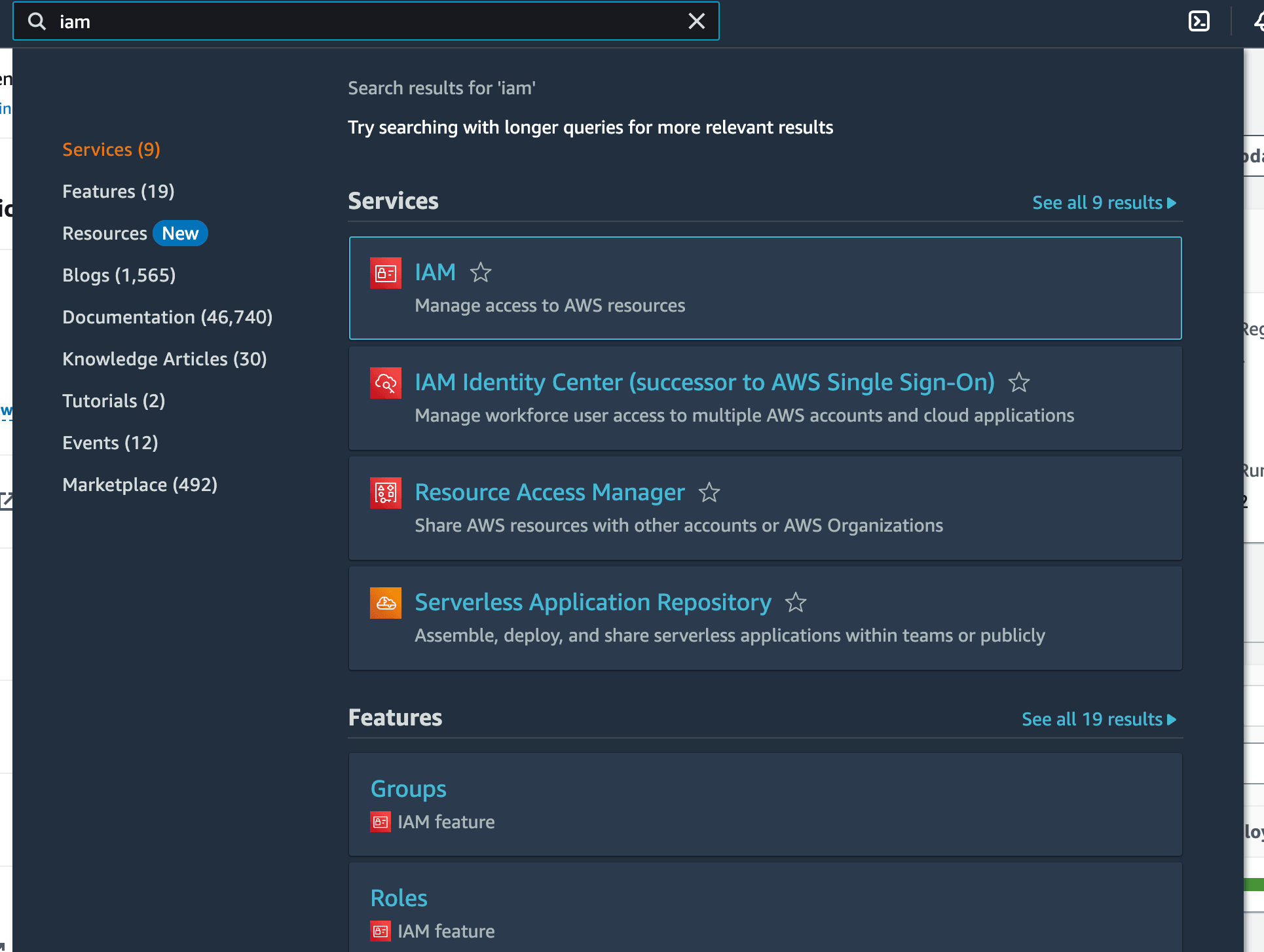Click the search magnifier icon
The width and height of the screenshot is (1264, 952).
click(37, 22)
